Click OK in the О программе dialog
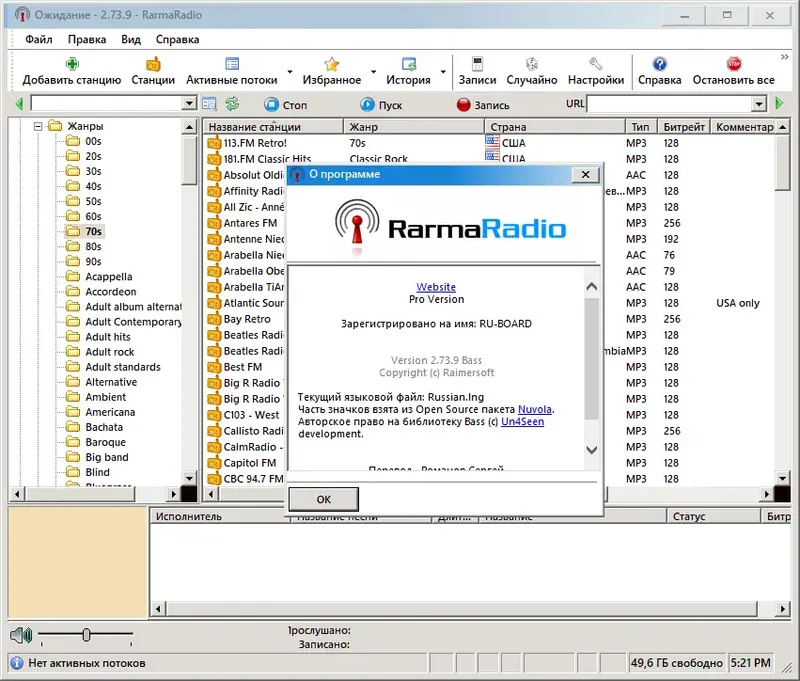800x681 pixels. click(x=323, y=499)
